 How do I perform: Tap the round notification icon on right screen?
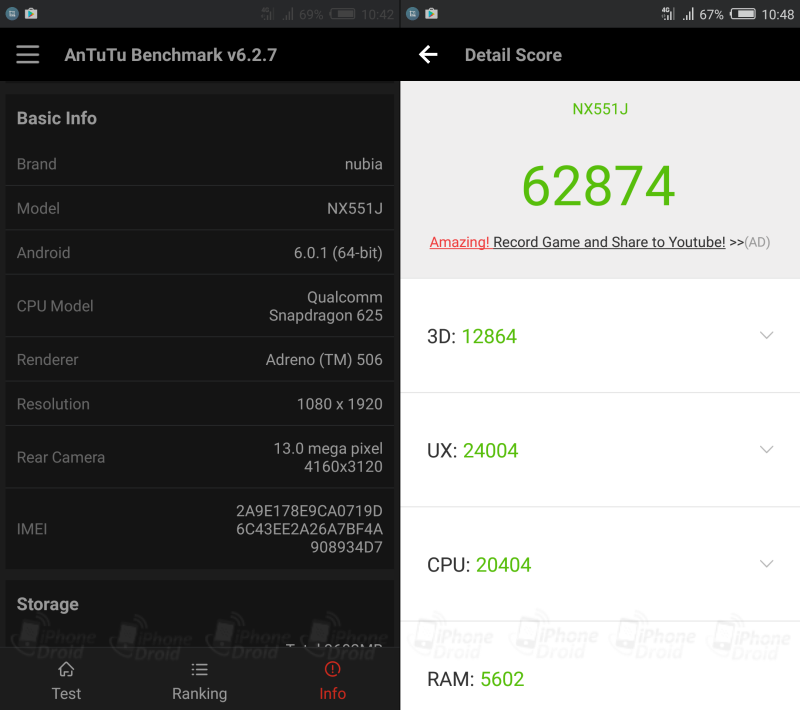413,14
